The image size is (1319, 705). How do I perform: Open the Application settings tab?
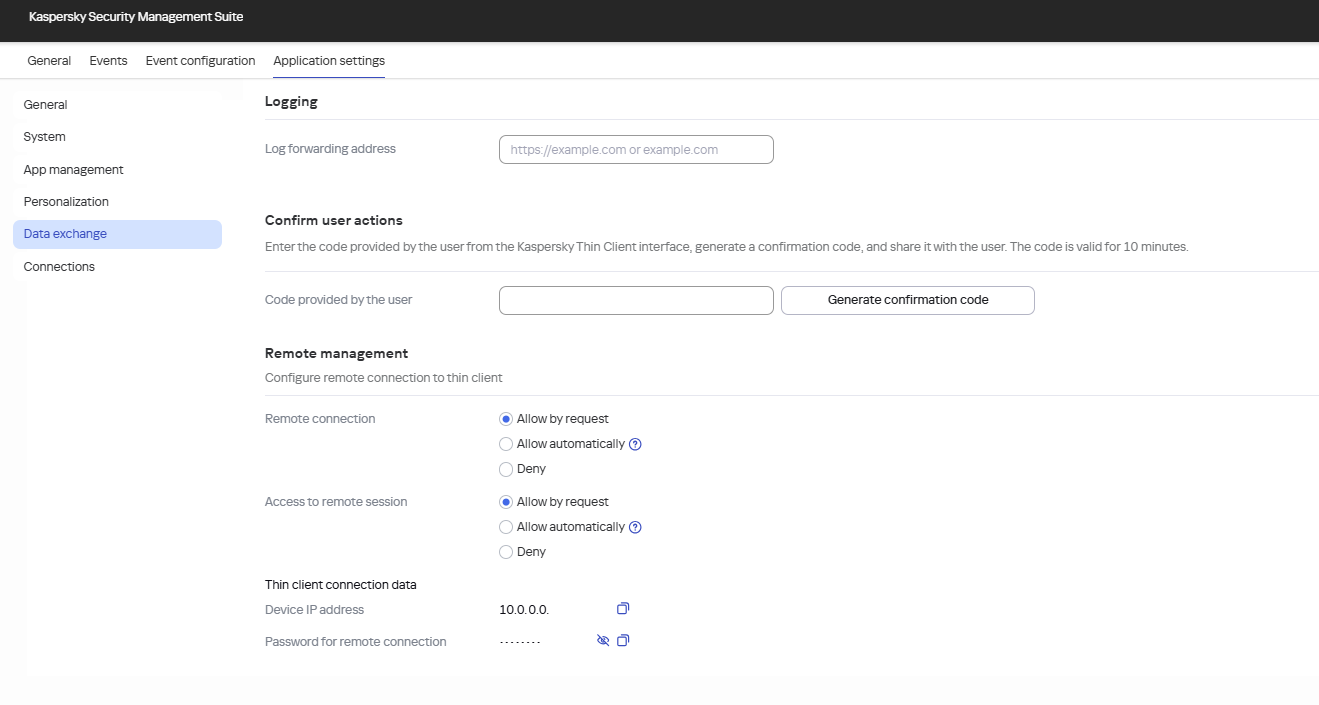(x=328, y=60)
